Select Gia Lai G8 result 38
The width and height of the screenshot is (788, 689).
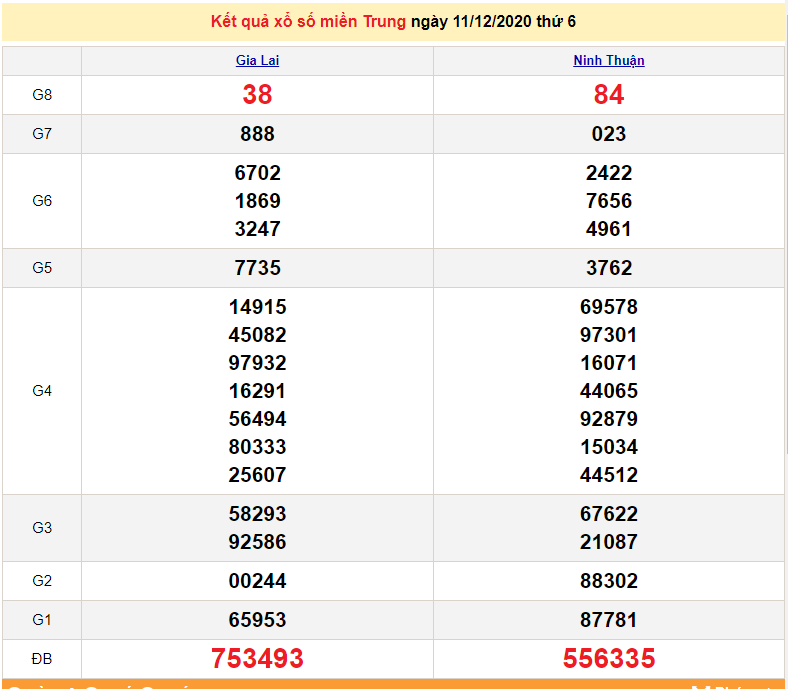click(x=257, y=95)
